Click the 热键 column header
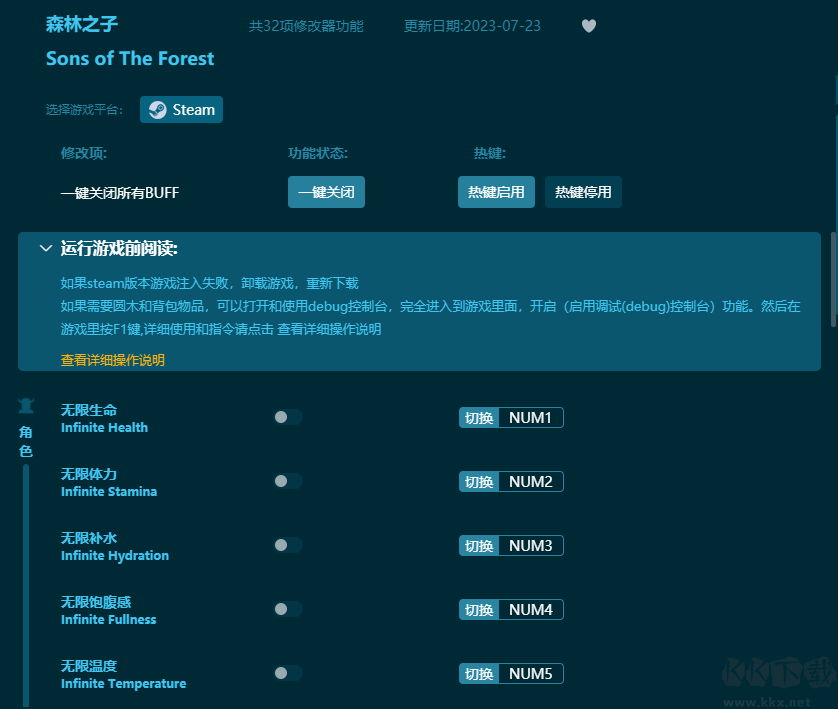This screenshot has width=838, height=709. point(490,153)
